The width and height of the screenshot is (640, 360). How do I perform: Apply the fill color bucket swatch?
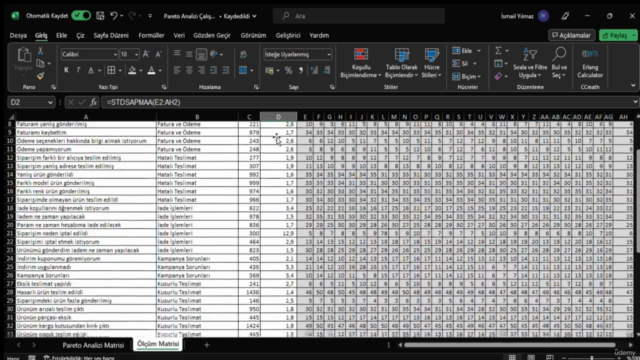(x=132, y=70)
